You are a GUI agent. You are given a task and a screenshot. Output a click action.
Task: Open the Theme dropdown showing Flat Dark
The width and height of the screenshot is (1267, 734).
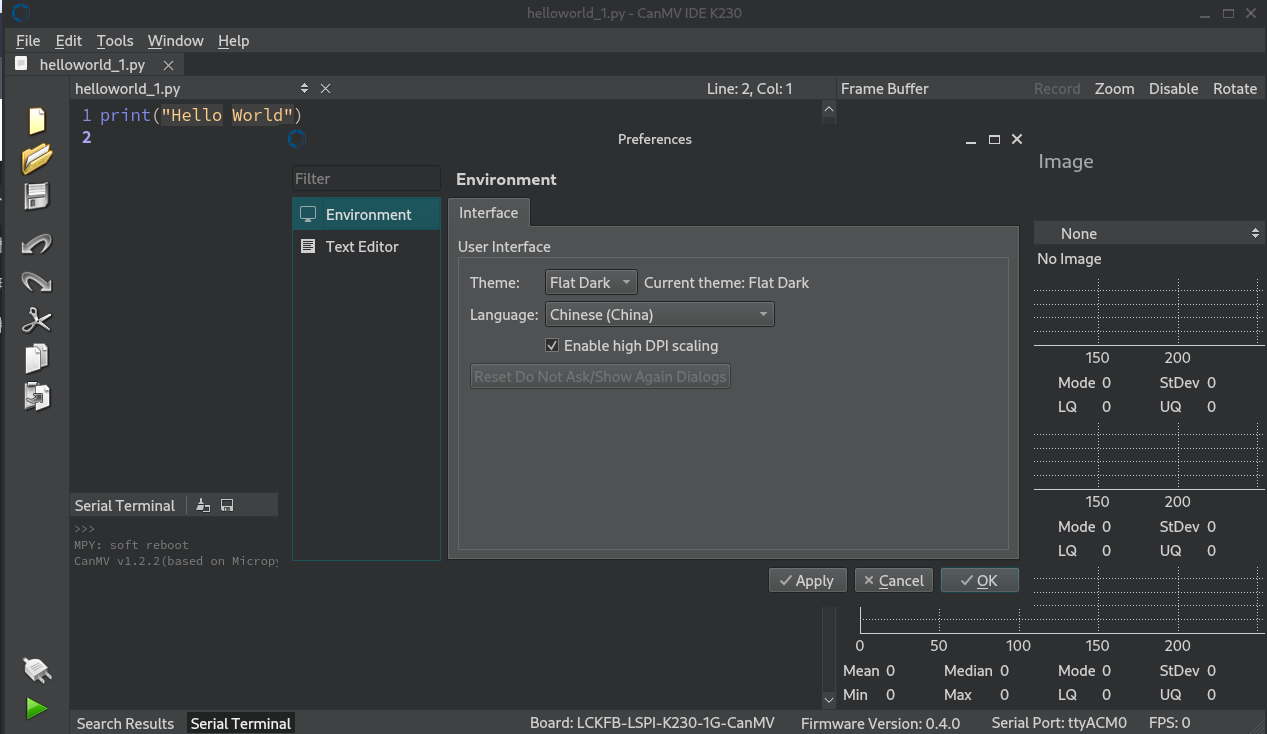(x=591, y=283)
